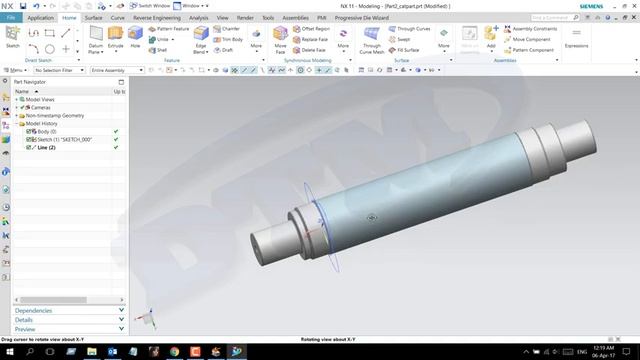
Task: Open the No Selection Filter dropdown
Action: click(59, 70)
